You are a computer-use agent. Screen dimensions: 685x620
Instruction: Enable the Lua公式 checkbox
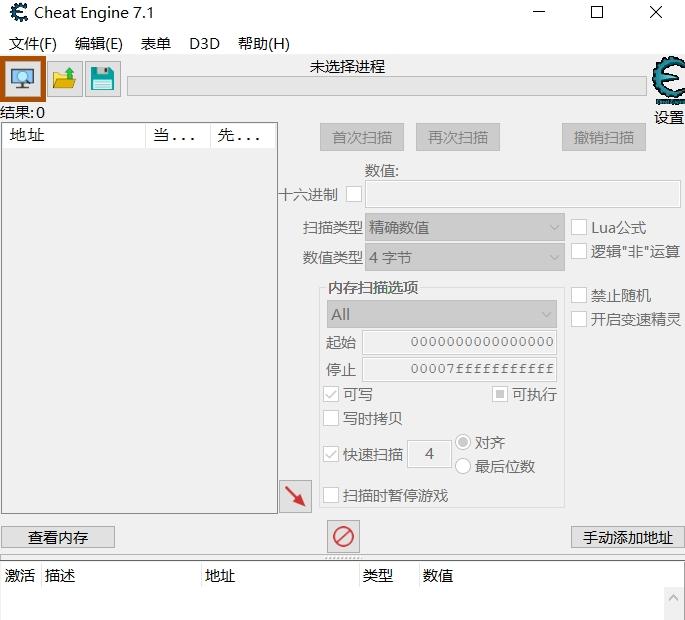578,227
